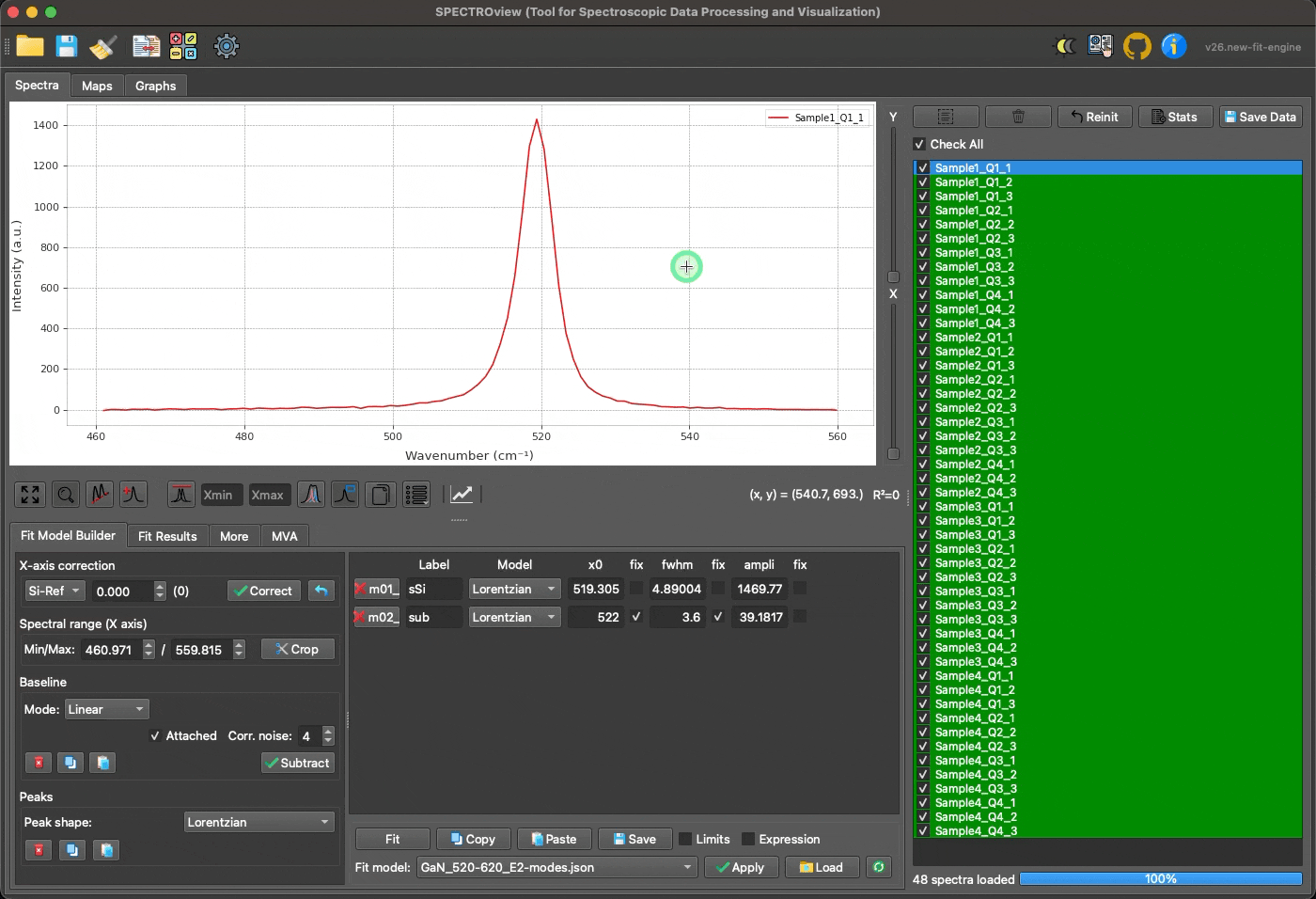
Task: Clear workspace with the broom icon
Action: click(102, 46)
